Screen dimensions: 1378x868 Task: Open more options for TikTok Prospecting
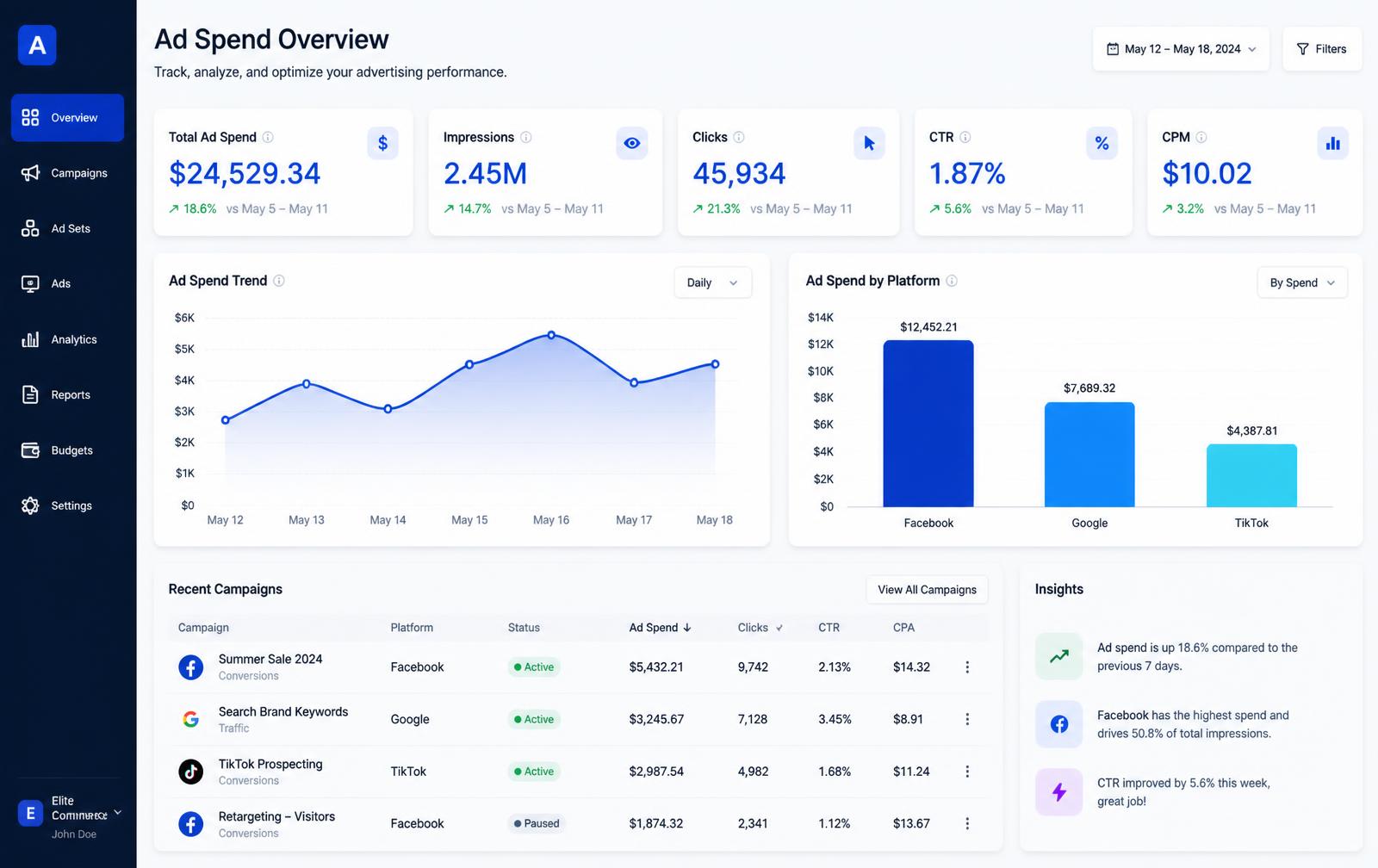coord(967,772)
